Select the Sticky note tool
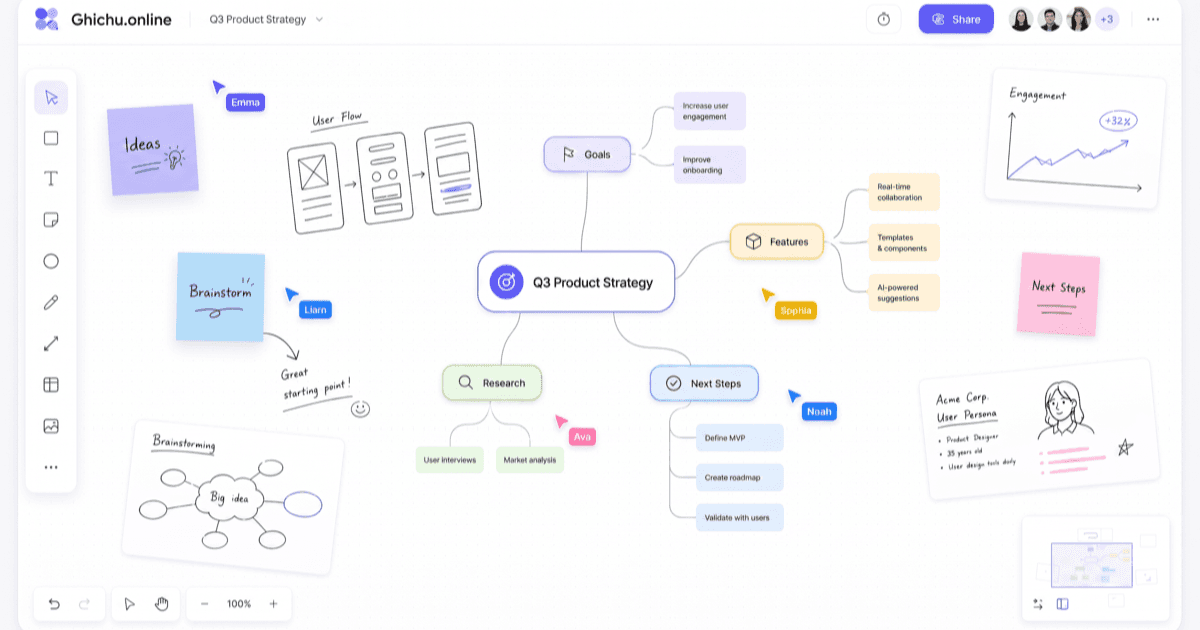Viewport: 1200px width, 630px height. coord(51,220)
